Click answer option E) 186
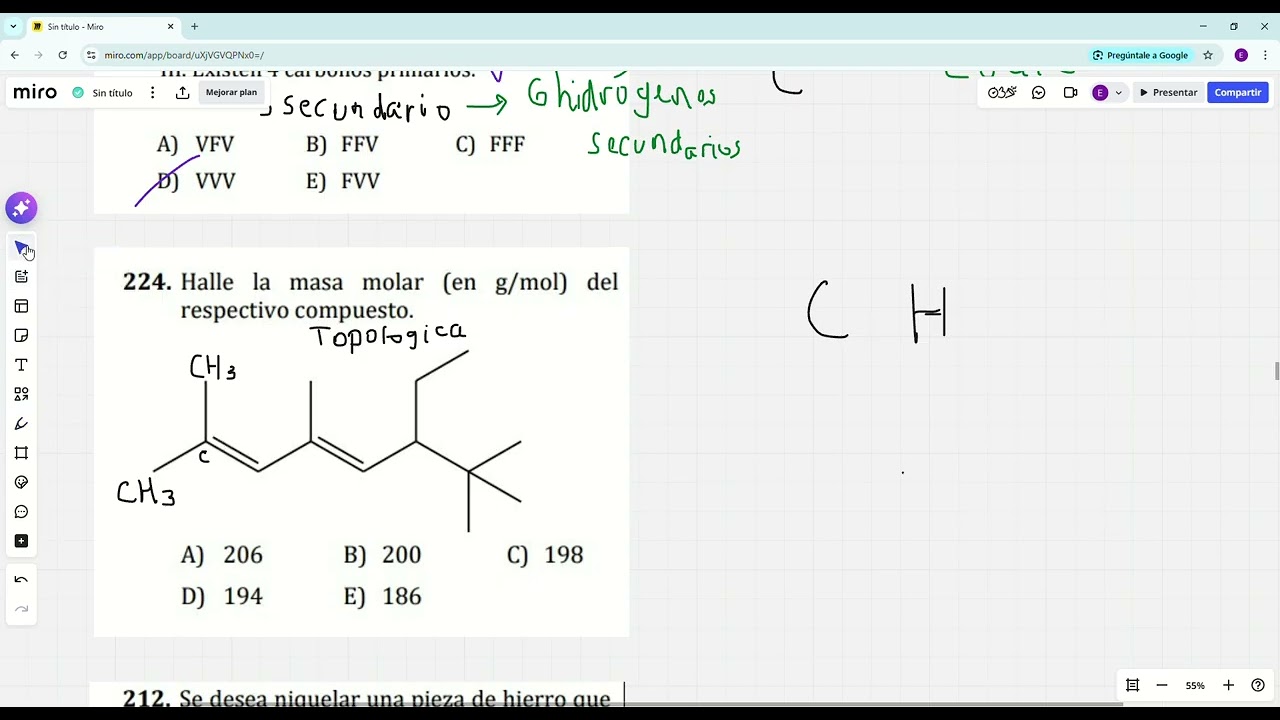The width and height of the screenshot is (1280, 720). 382,597
